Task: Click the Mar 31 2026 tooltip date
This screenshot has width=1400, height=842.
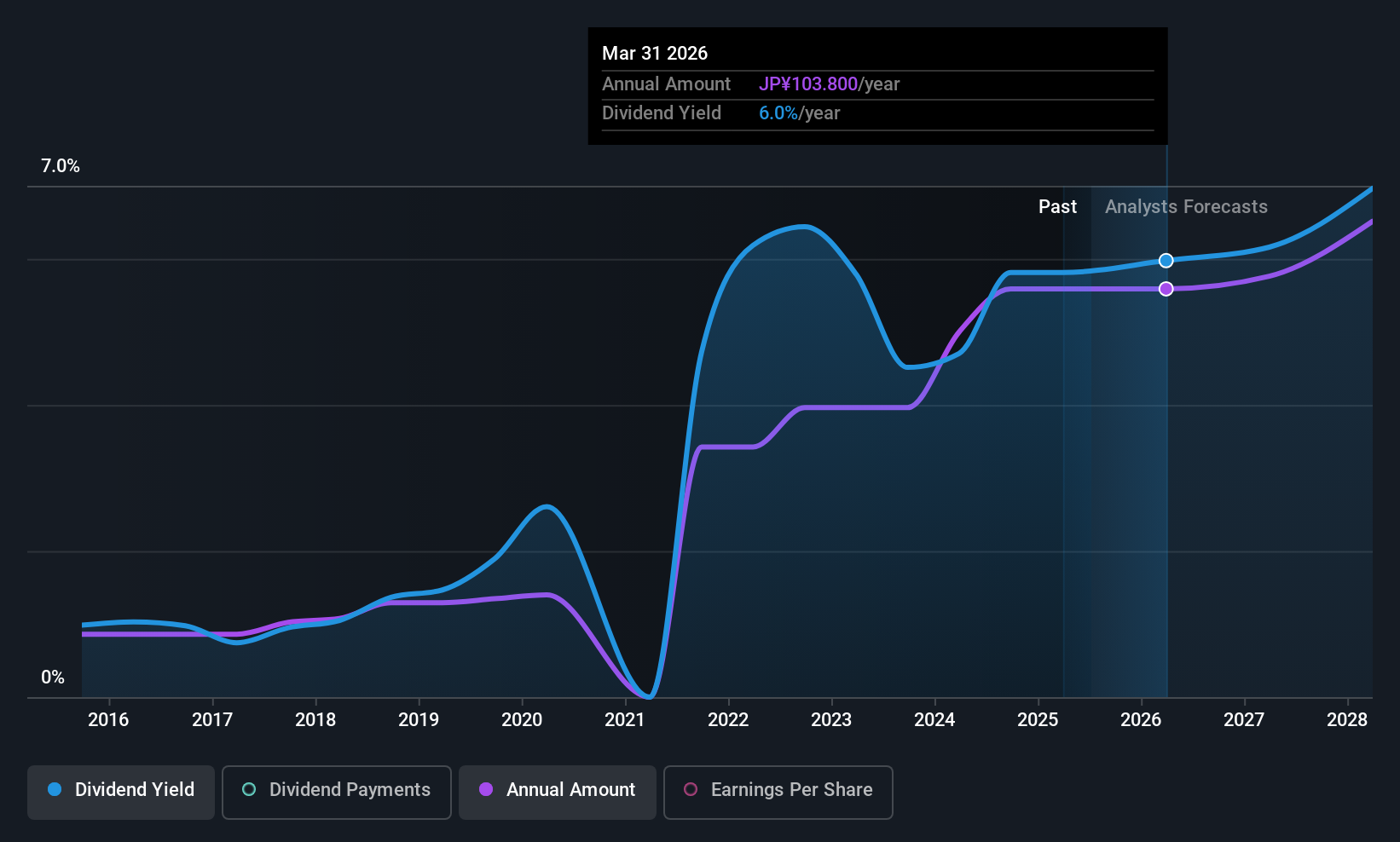Action: 655,54
